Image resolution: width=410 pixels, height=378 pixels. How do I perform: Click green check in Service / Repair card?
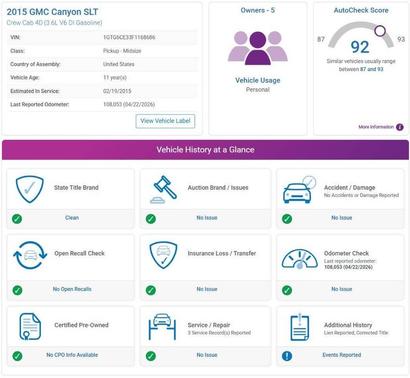[151, 356]
